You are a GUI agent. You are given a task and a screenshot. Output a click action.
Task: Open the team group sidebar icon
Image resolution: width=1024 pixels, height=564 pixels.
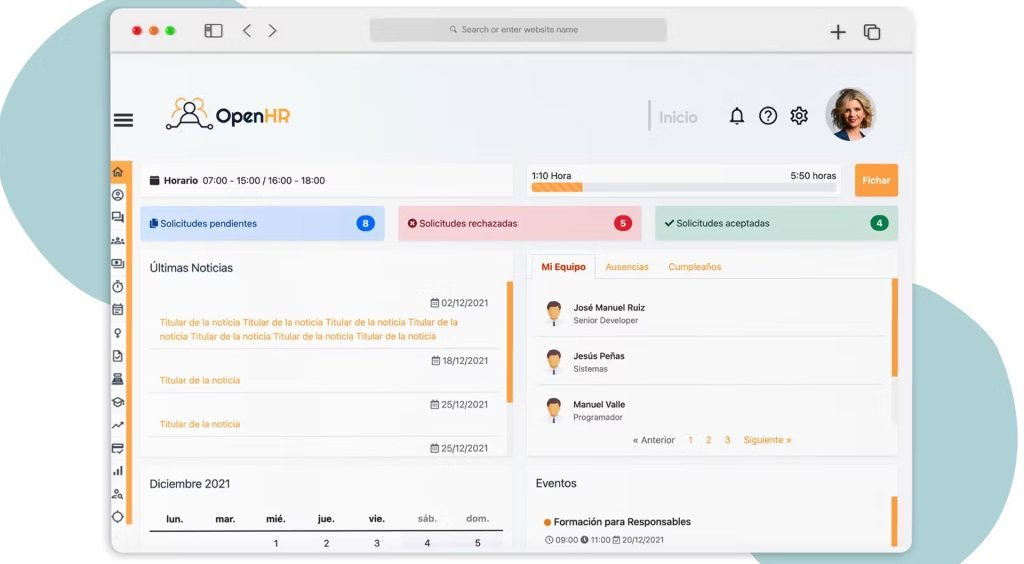(x=118, y=241)
